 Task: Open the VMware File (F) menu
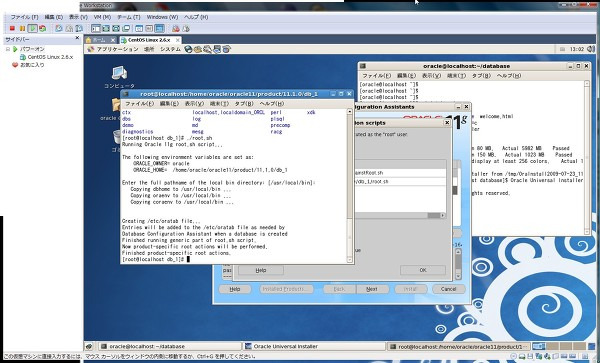pyautogui.click(x=24, y=17)
